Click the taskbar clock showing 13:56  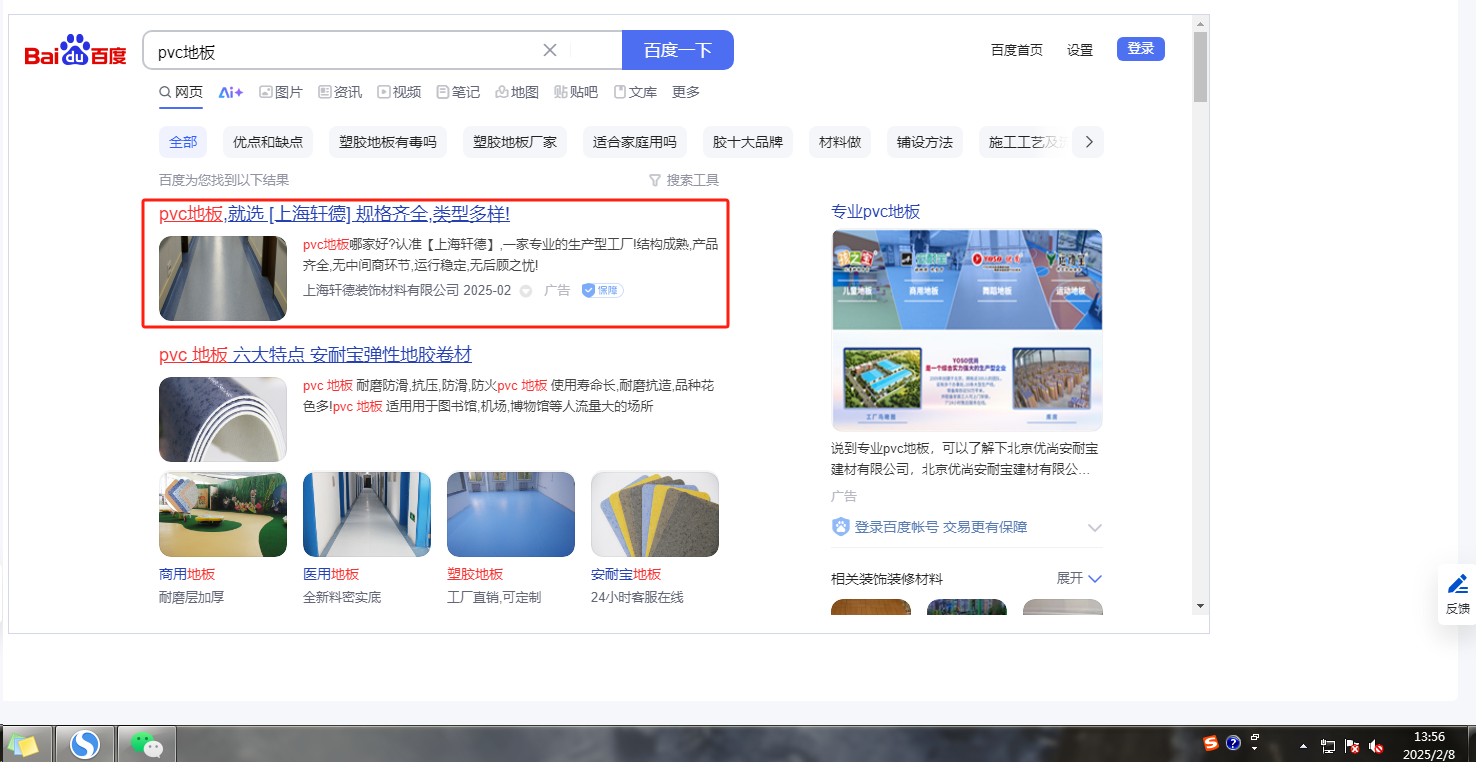click(1430, 746)
